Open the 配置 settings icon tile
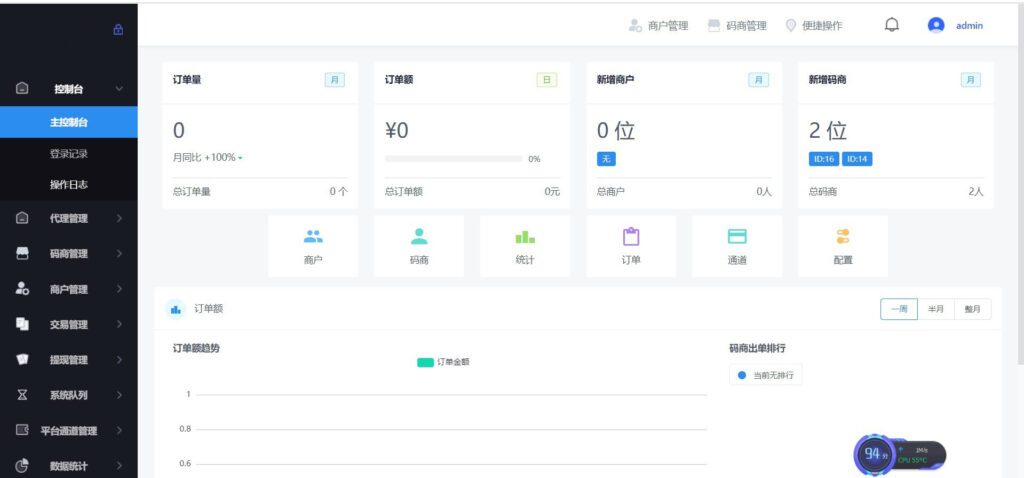This screenshot has height=478, width=1024. coord(843,245)
